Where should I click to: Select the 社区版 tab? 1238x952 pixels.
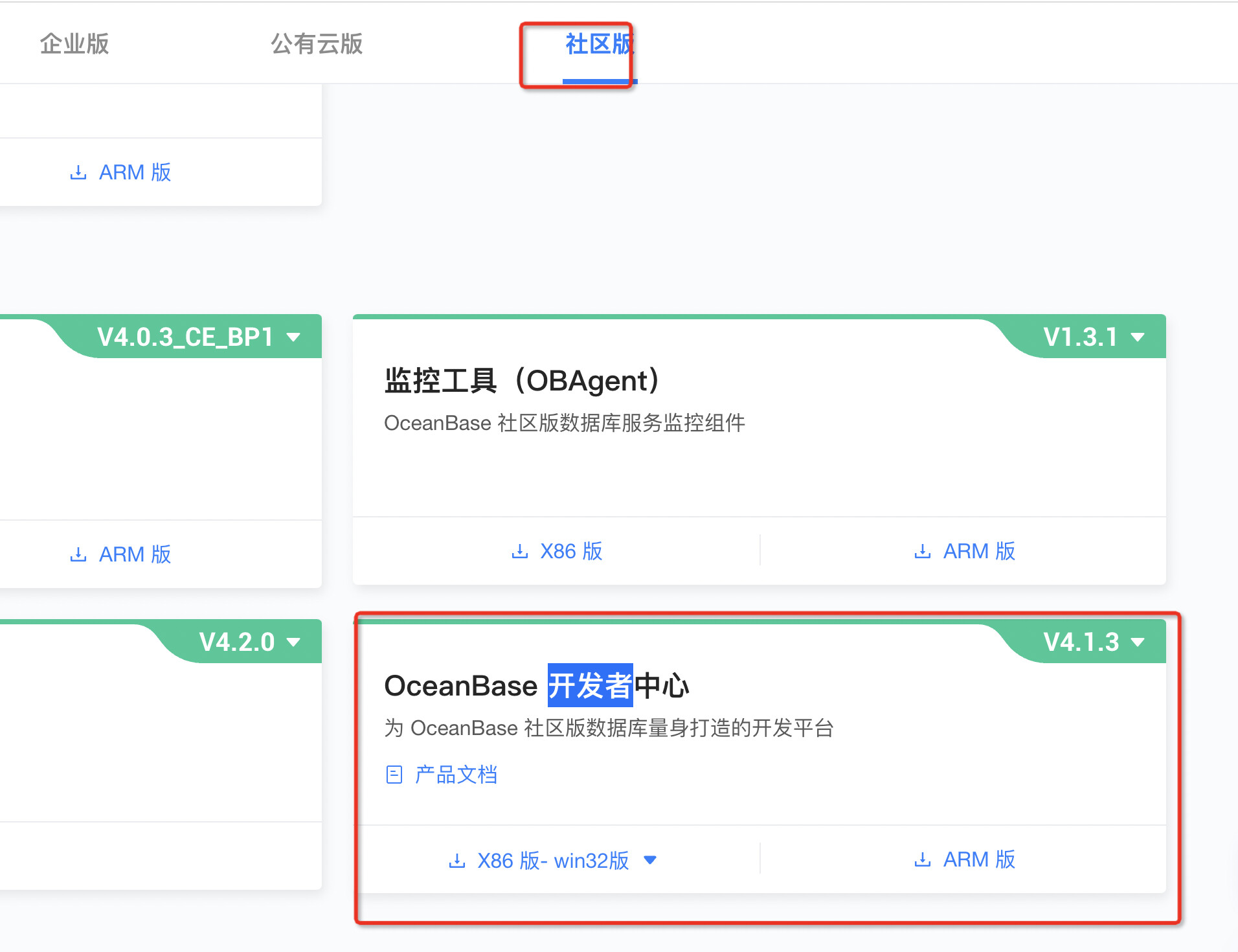[x=600, y=44]
